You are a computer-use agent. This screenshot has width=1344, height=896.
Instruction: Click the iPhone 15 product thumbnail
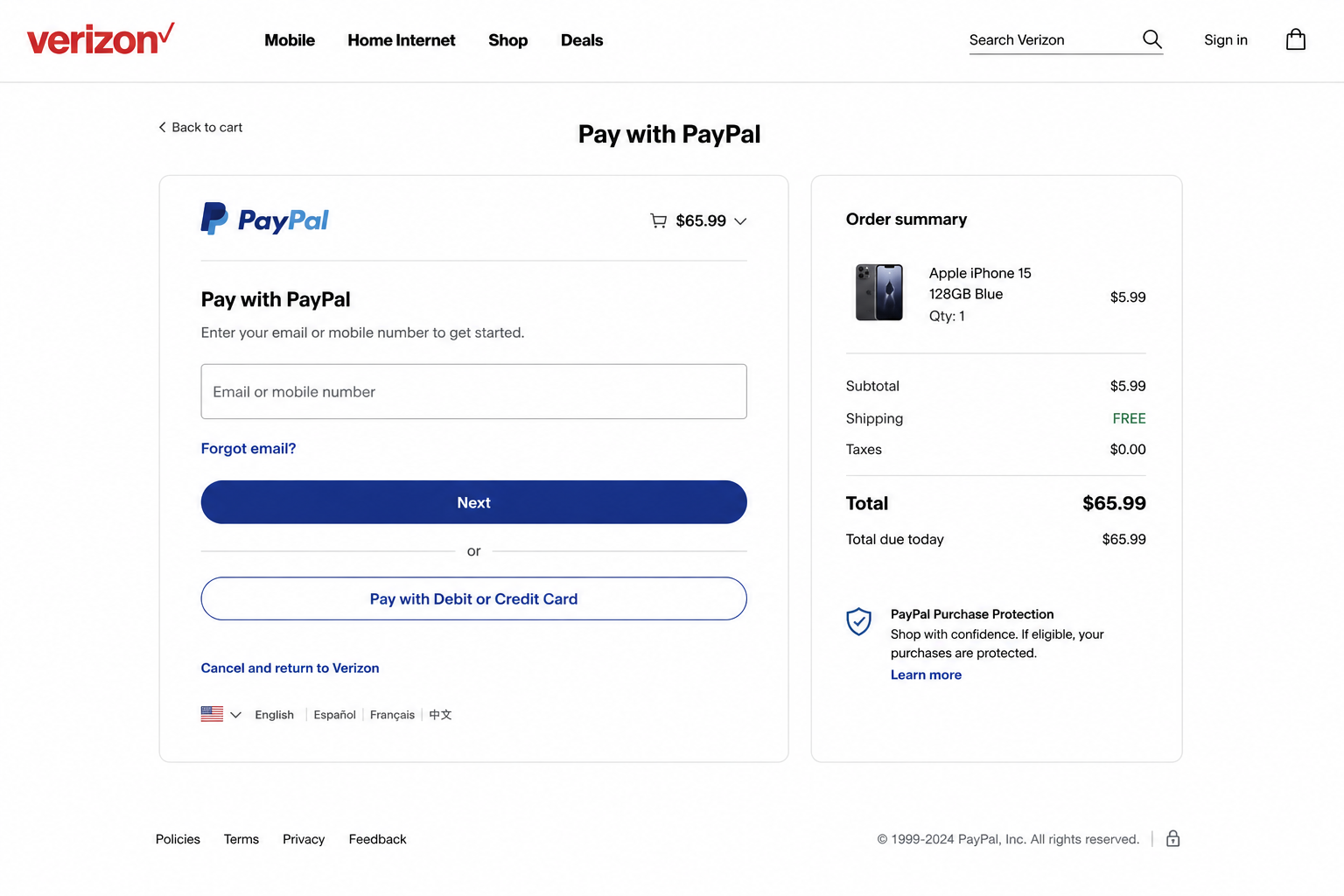pyautogui.click(x=879, y=293)
